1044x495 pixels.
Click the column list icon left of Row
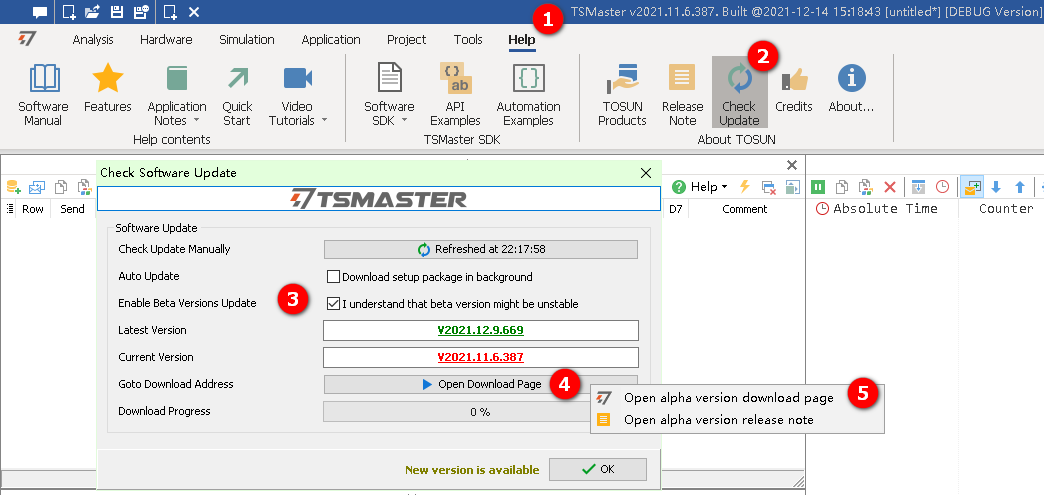coord(9,209)
